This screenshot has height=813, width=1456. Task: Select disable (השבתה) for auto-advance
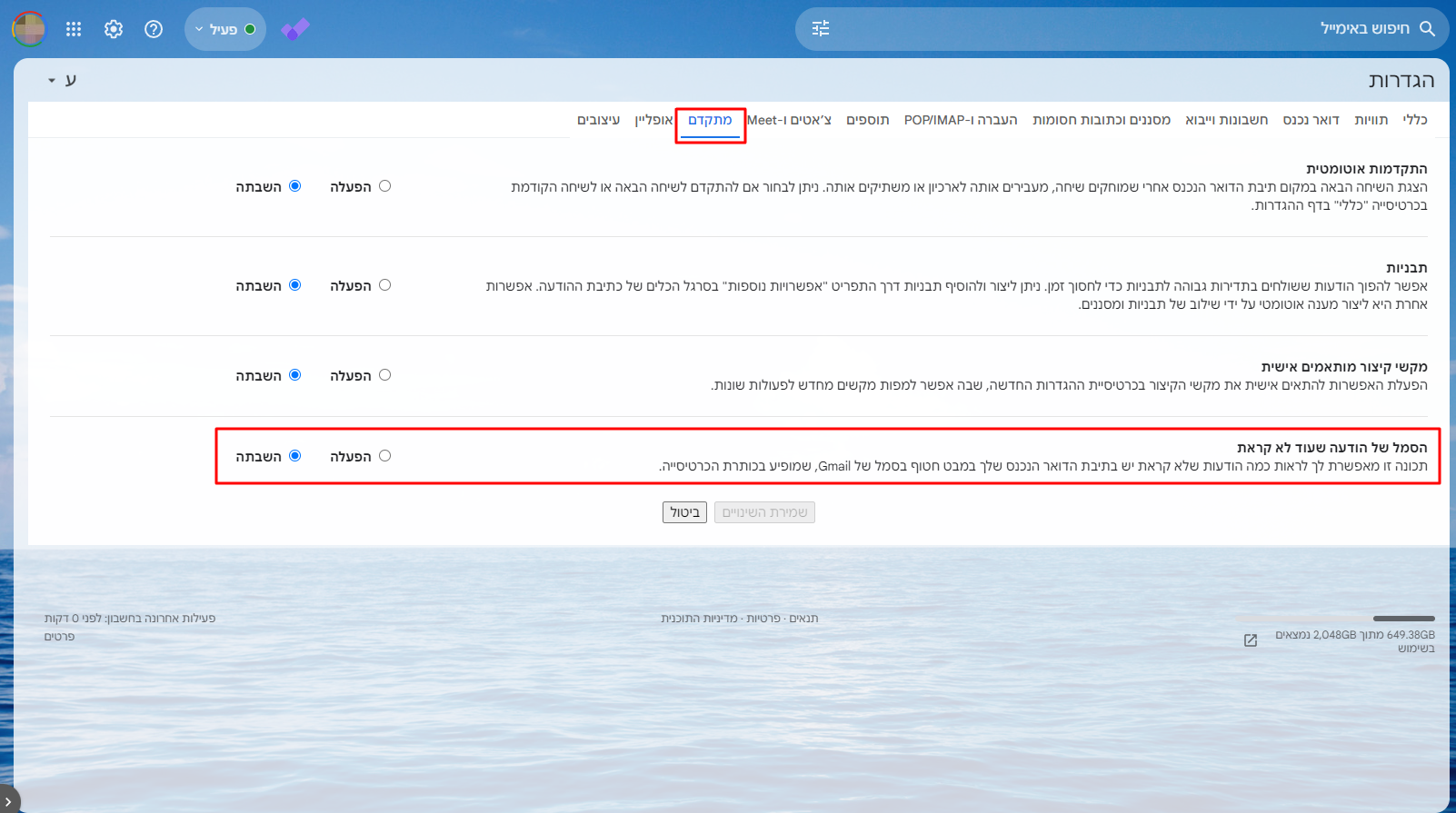coord(294,186)
